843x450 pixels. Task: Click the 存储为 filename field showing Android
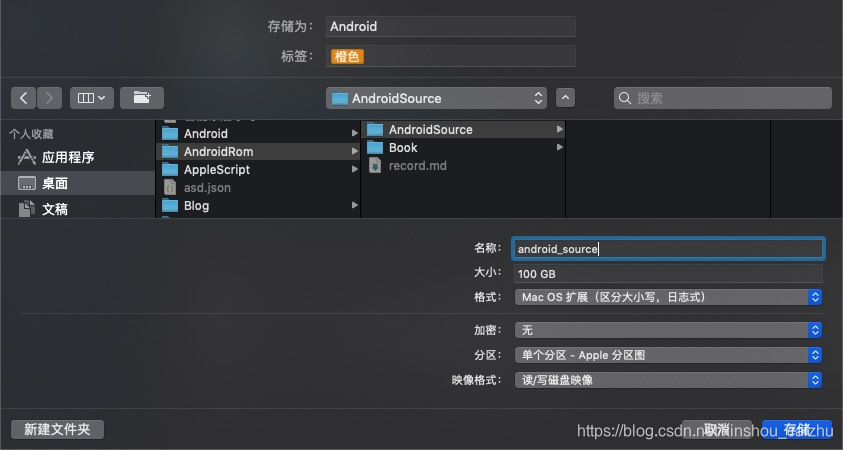click(x=451, y=26)
